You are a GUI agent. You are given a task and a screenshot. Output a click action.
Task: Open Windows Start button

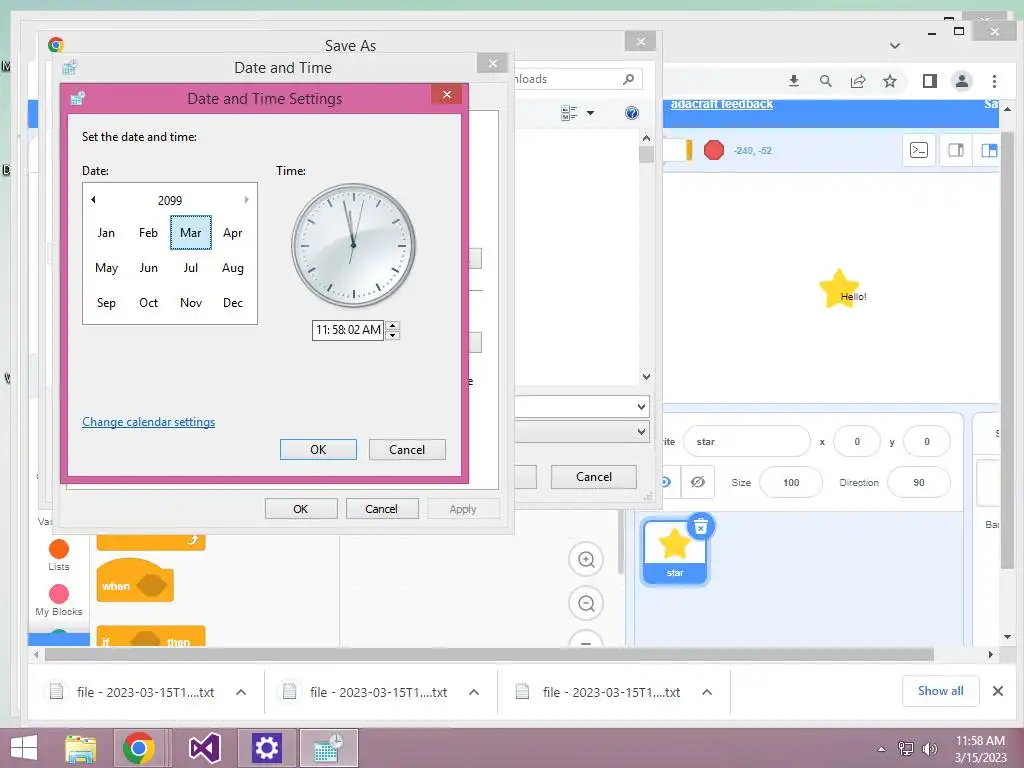[24, 748]
